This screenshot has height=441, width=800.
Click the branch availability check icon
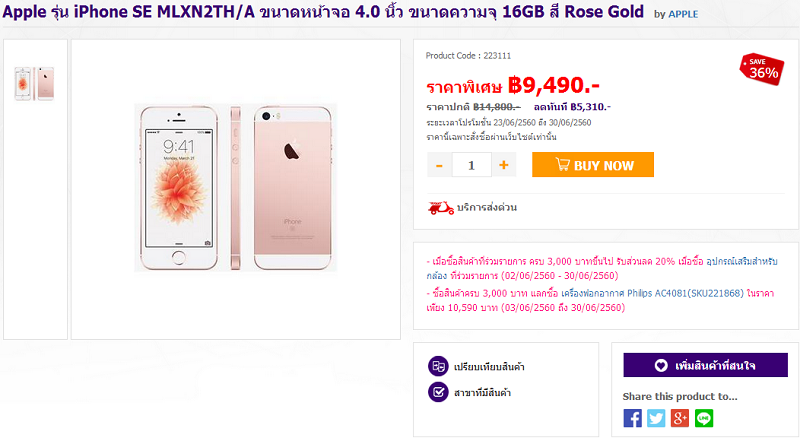438,392
